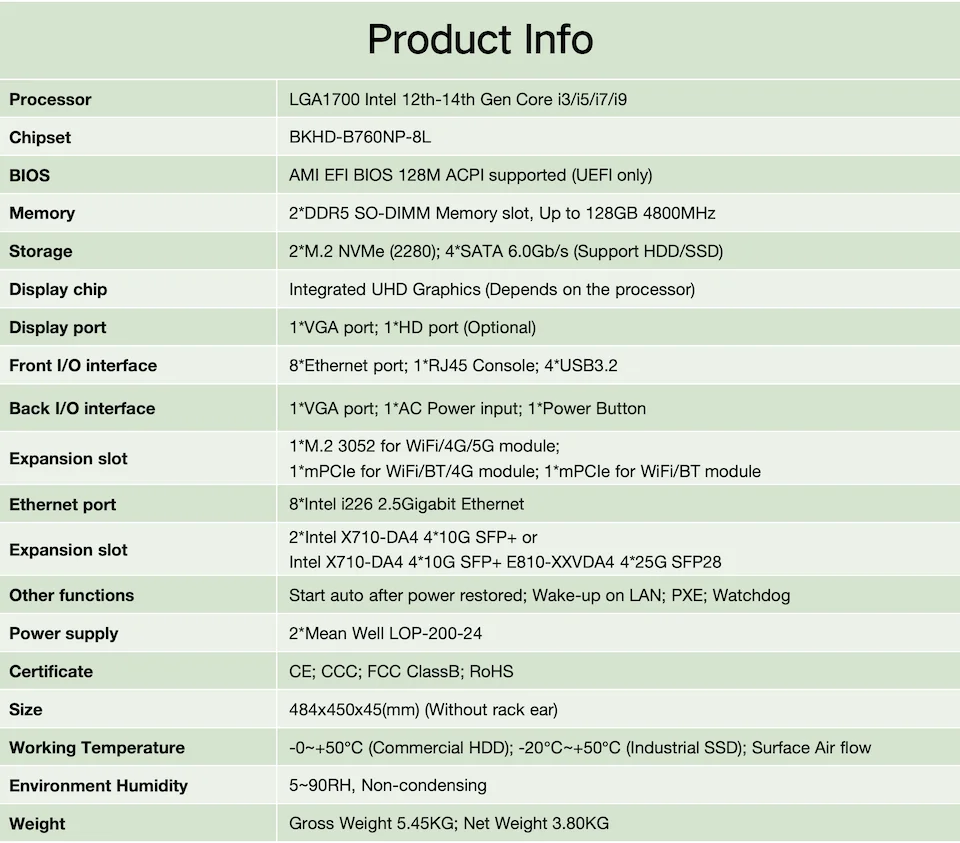Select the DDR5 SO-DIMM memory specification
Image resolution: width=960 pixels, height=843 pixels.
tap(502, 213)
